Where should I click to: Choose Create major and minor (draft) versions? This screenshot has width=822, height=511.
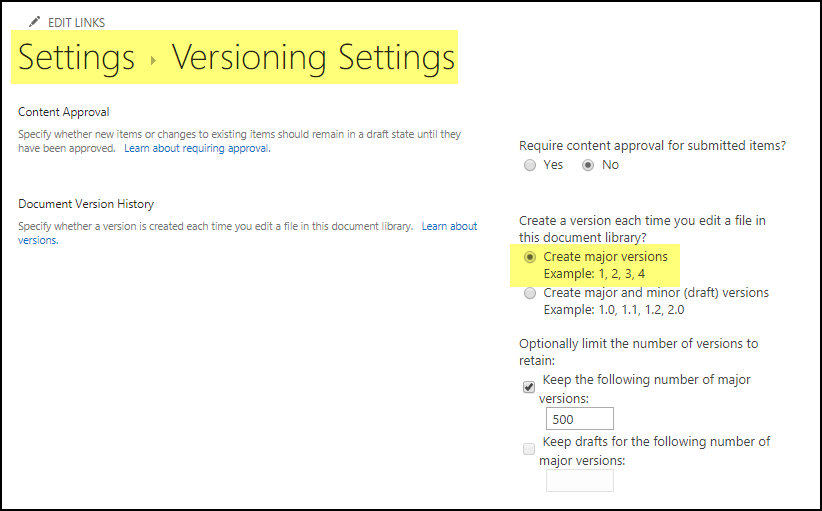530,293
